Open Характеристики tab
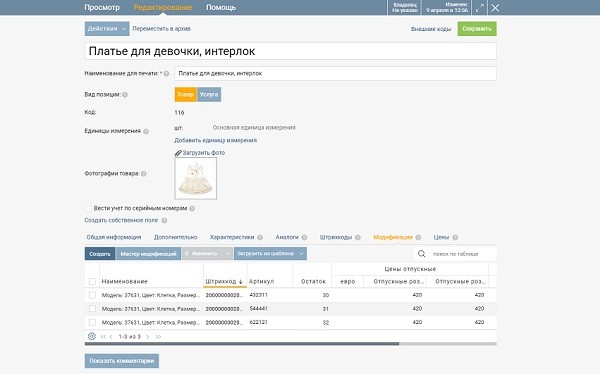 point(232,237)
